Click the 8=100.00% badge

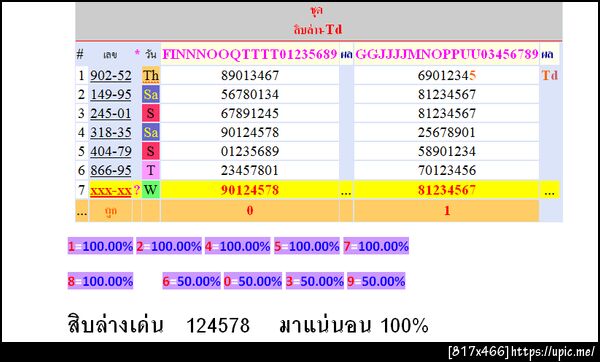coord(100,281)
